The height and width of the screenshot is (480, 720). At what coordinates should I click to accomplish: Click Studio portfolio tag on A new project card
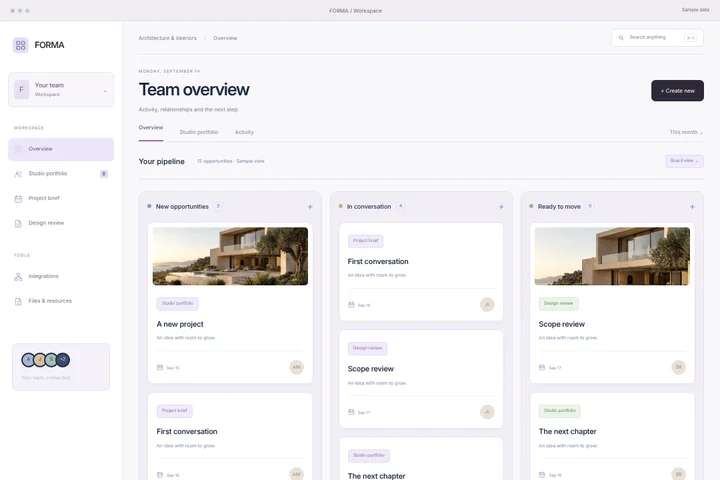(177, 304)
